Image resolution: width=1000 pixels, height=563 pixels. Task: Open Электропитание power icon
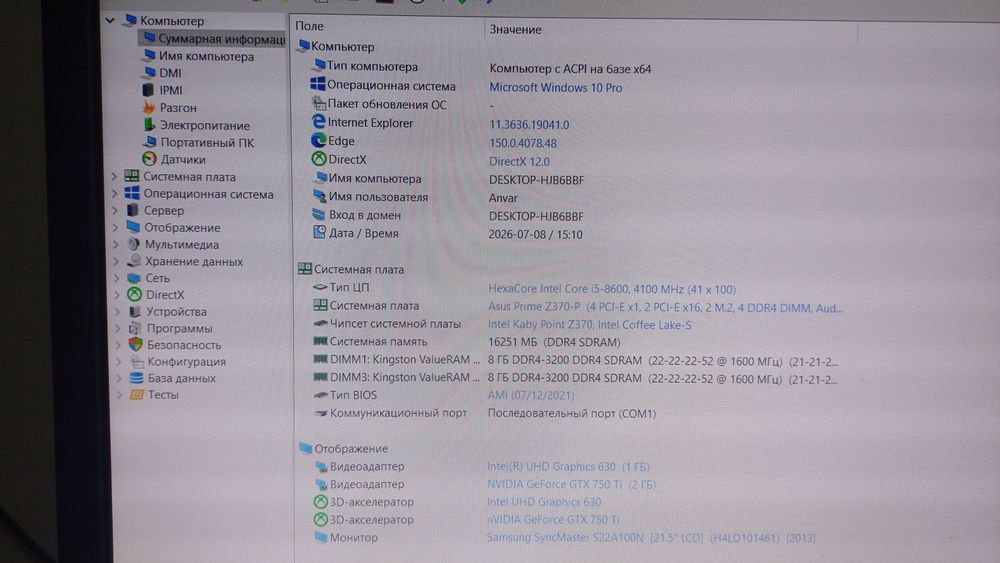tap(149, 125)
